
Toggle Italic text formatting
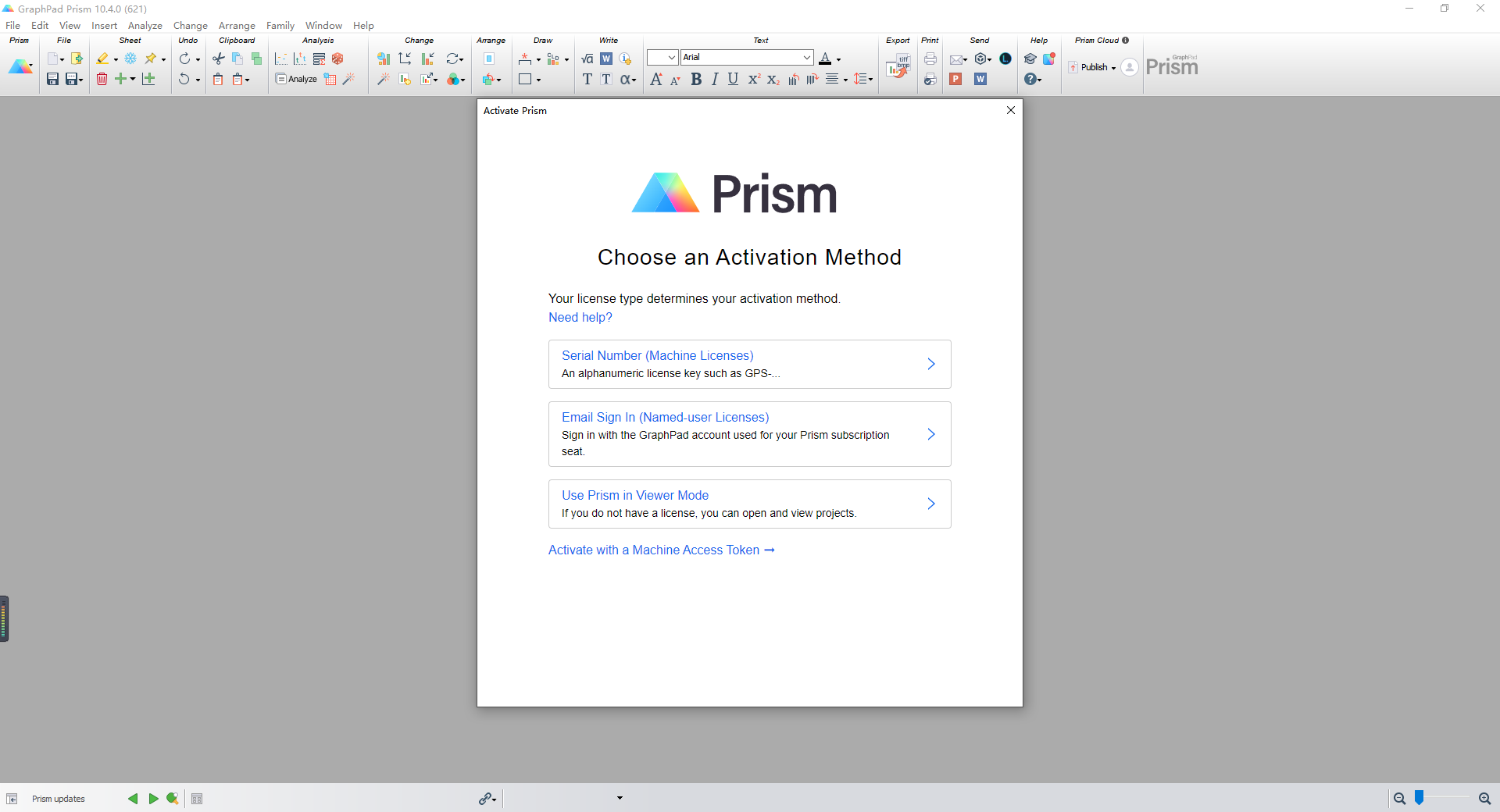coord(714,79)
